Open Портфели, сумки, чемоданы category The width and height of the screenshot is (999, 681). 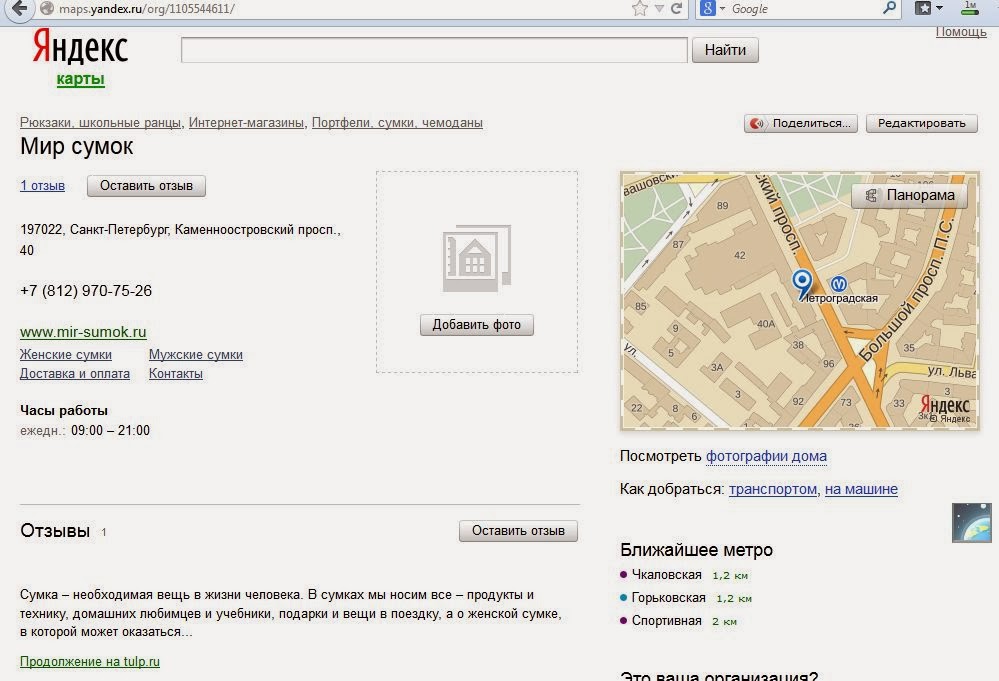(x=397, y=122)
